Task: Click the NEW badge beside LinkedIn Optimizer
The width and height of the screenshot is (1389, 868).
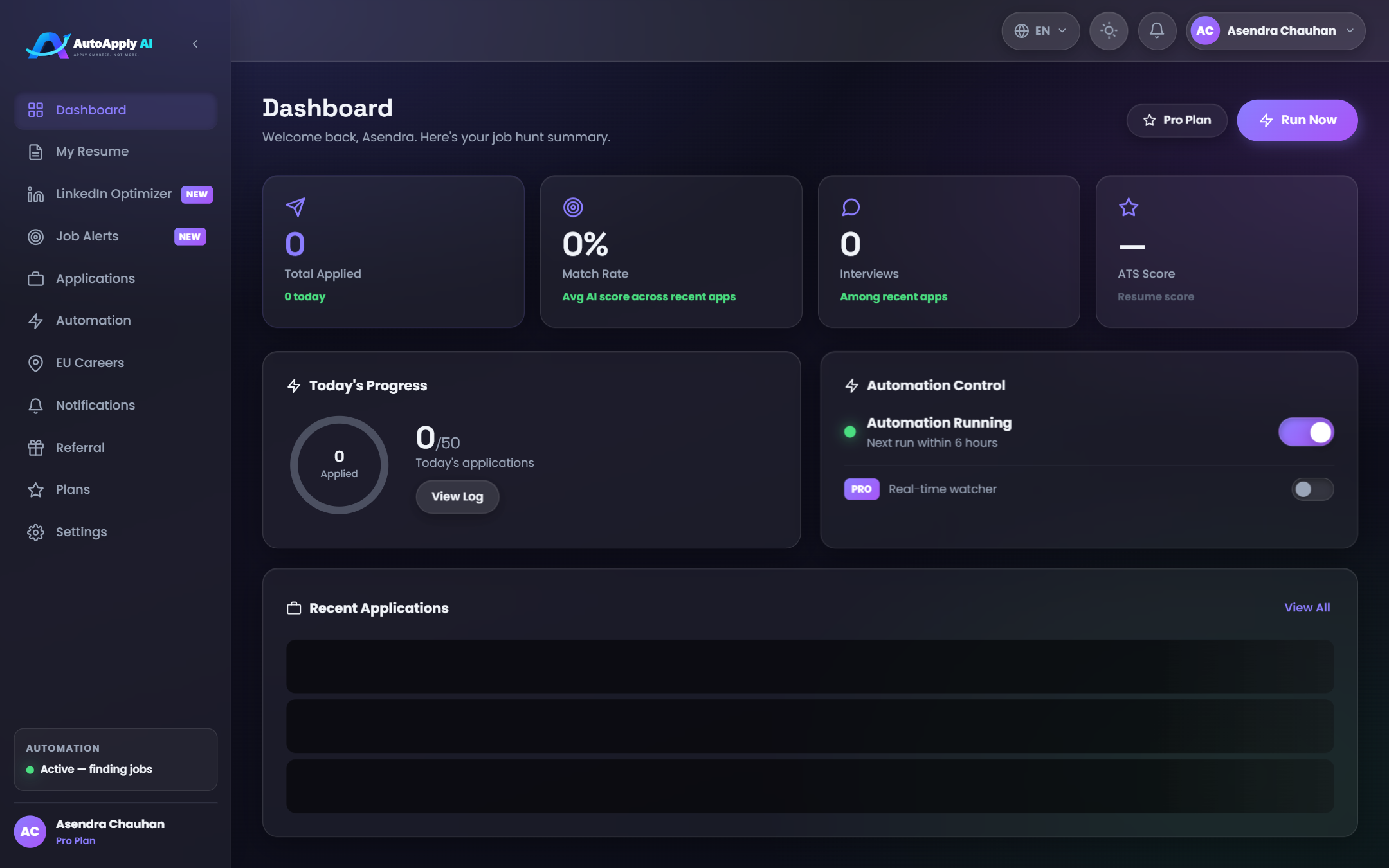Action: click(x=197, y=194)
